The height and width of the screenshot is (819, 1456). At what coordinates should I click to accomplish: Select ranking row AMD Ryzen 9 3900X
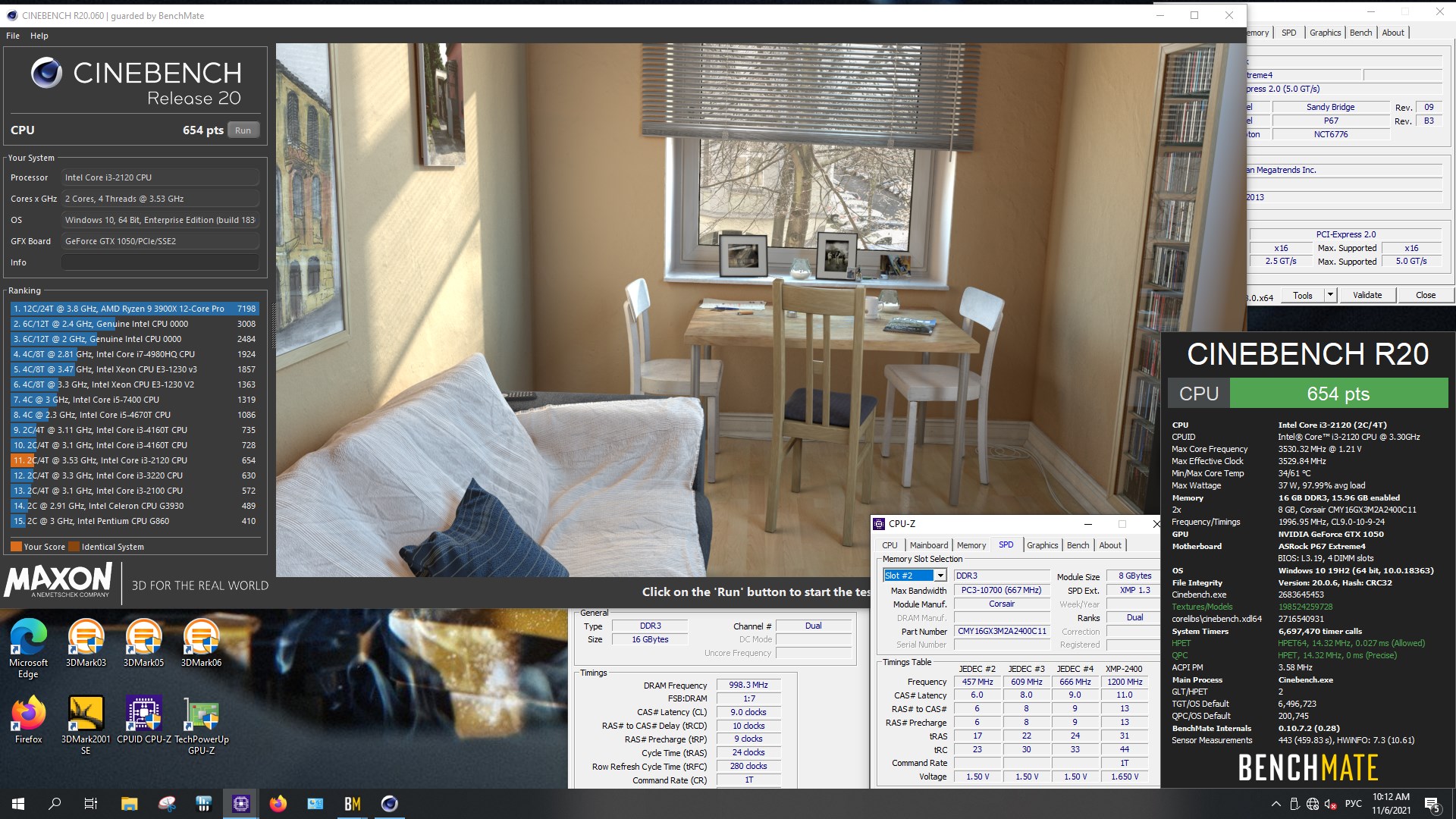point(134,309)
